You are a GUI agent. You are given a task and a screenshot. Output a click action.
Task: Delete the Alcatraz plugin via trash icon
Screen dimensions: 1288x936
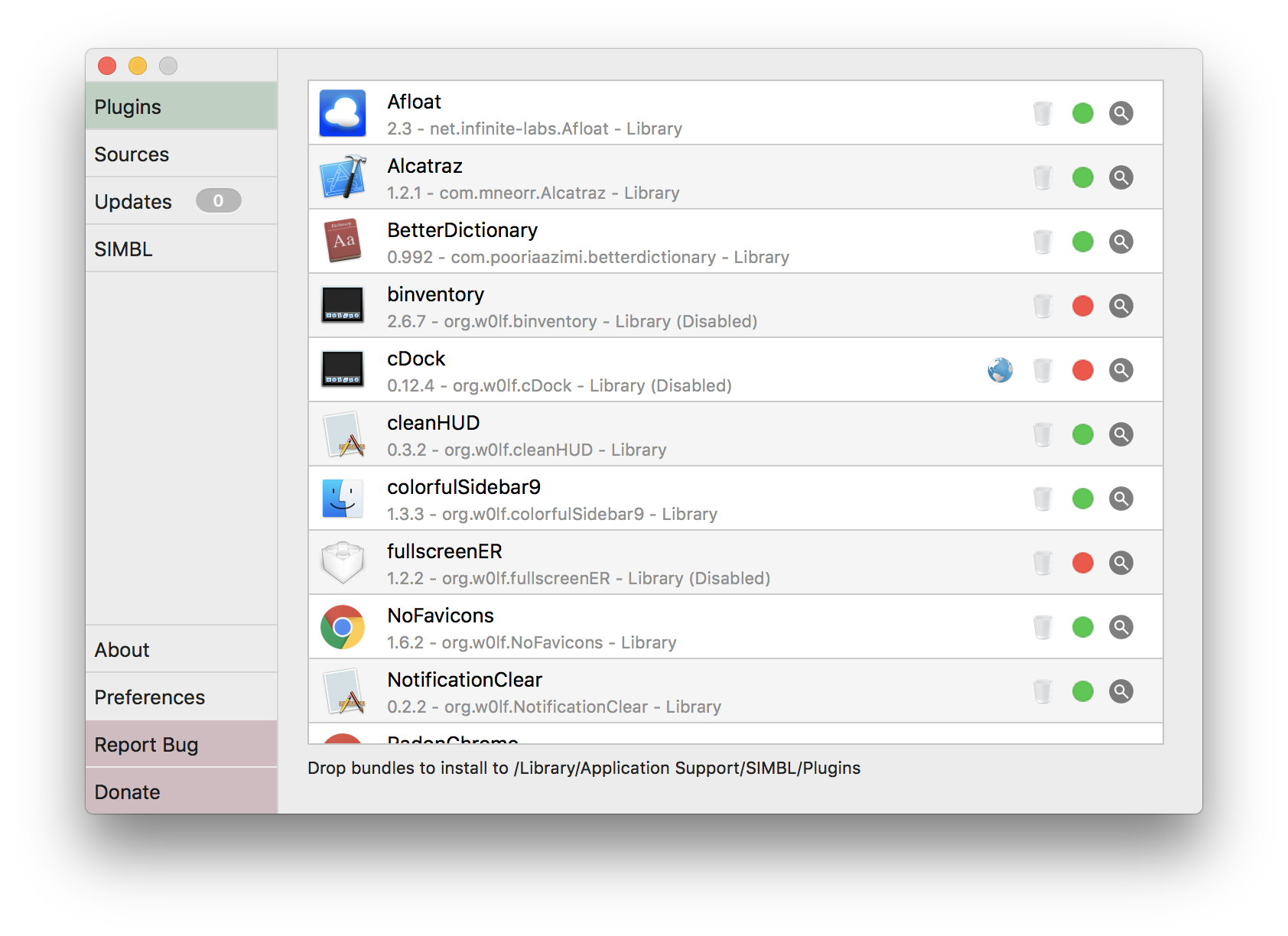(x=1043, y=177)
